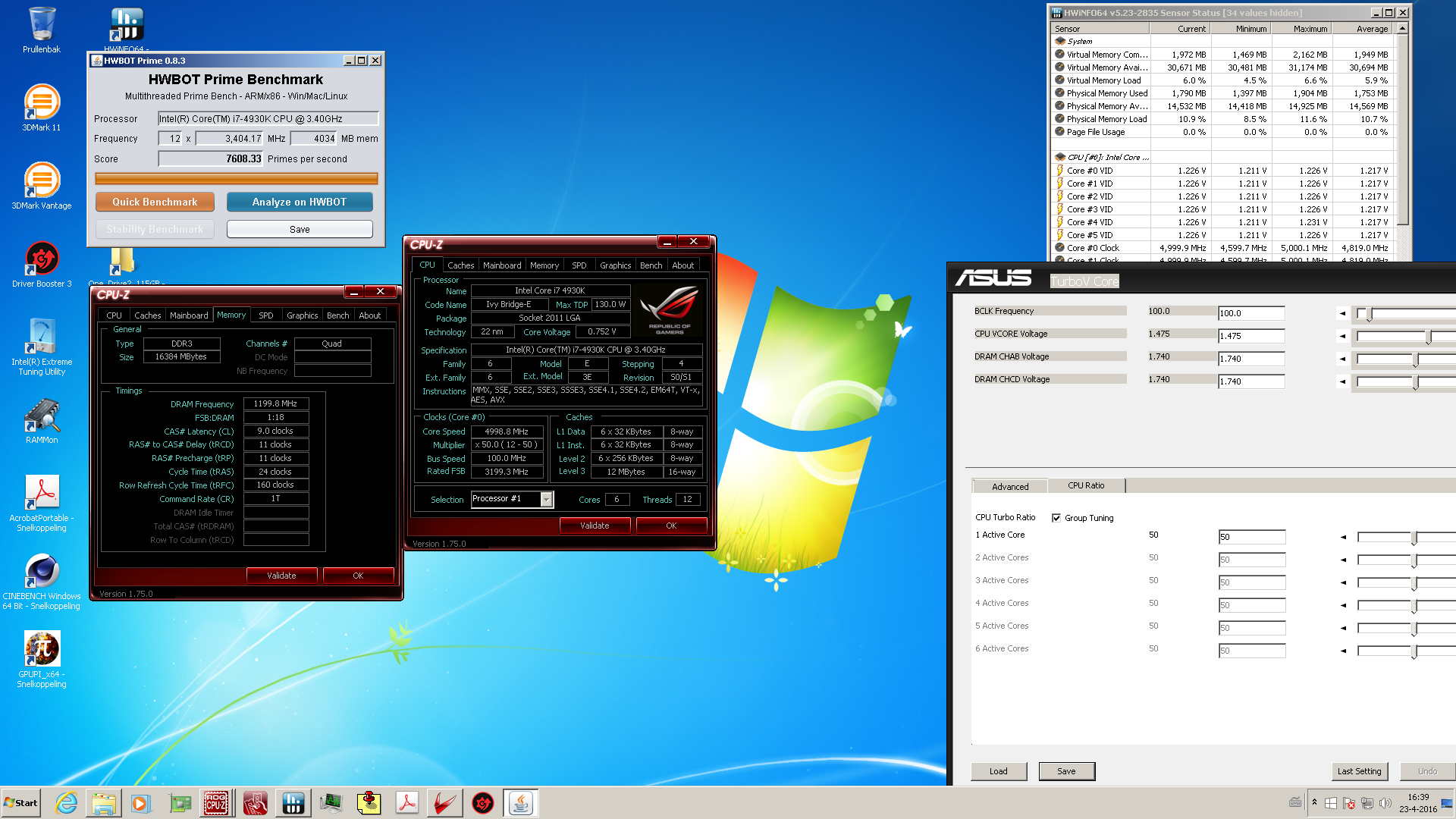Click the Internet Explorer taskbar icon

point(67,803)
